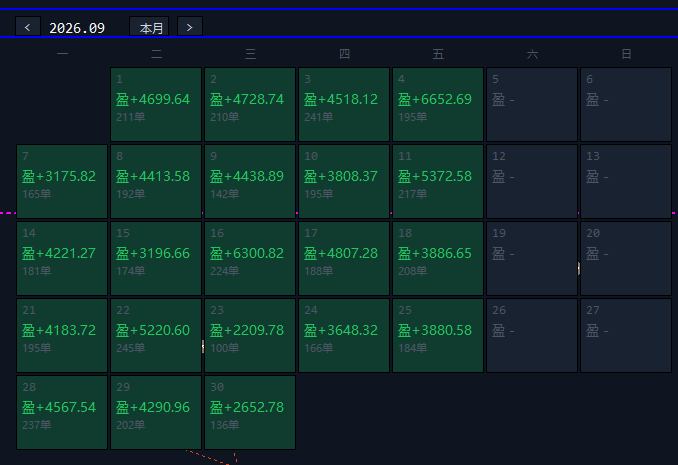The width and height of the screenshot is (678, 465).
Task: Open day 25 cell with +3880.58
Action: (x=438, y=335)
